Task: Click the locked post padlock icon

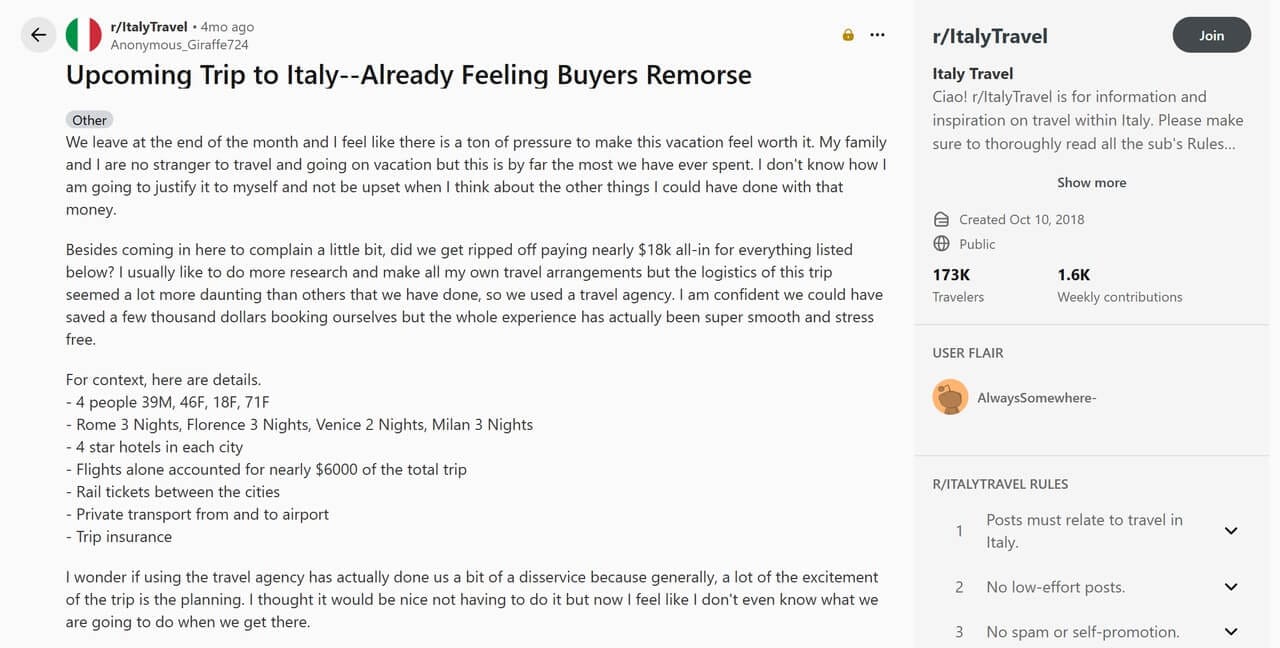Action: click(x=848, y=35)
